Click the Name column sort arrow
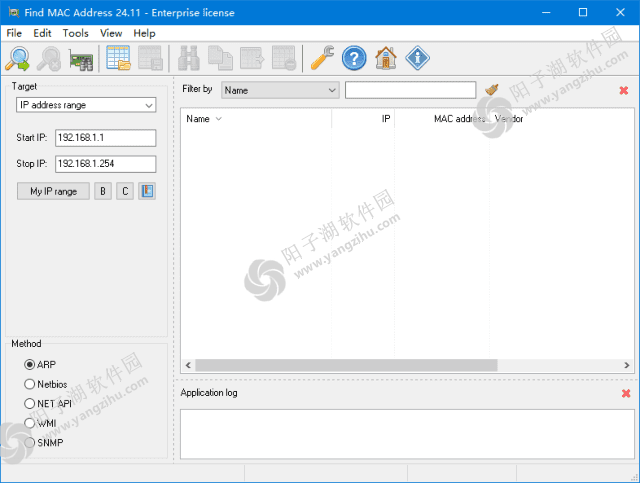Viewport: 640px width, 483px height. click(x=219, y=119)
